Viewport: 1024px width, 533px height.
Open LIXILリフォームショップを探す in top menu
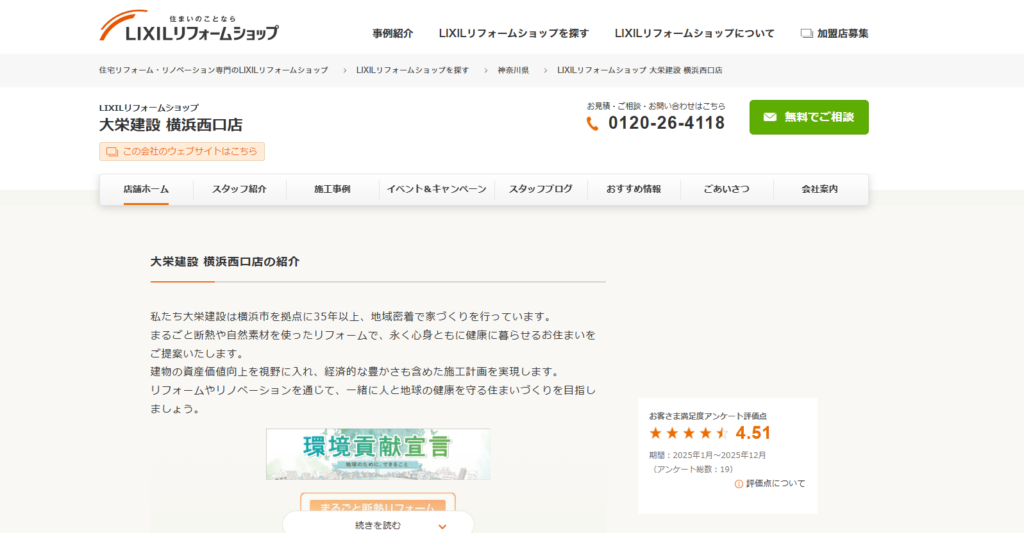coord(513,33)
